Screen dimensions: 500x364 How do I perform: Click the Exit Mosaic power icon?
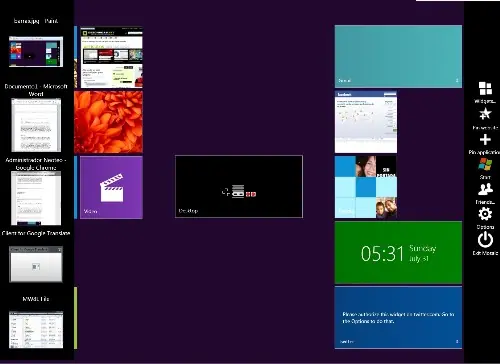(485, 240)
